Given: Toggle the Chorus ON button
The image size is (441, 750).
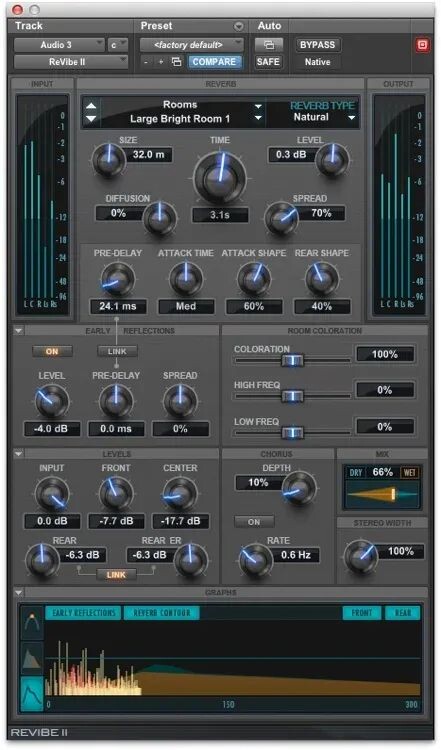Looking at the screenshot, I should coord(254,522).
